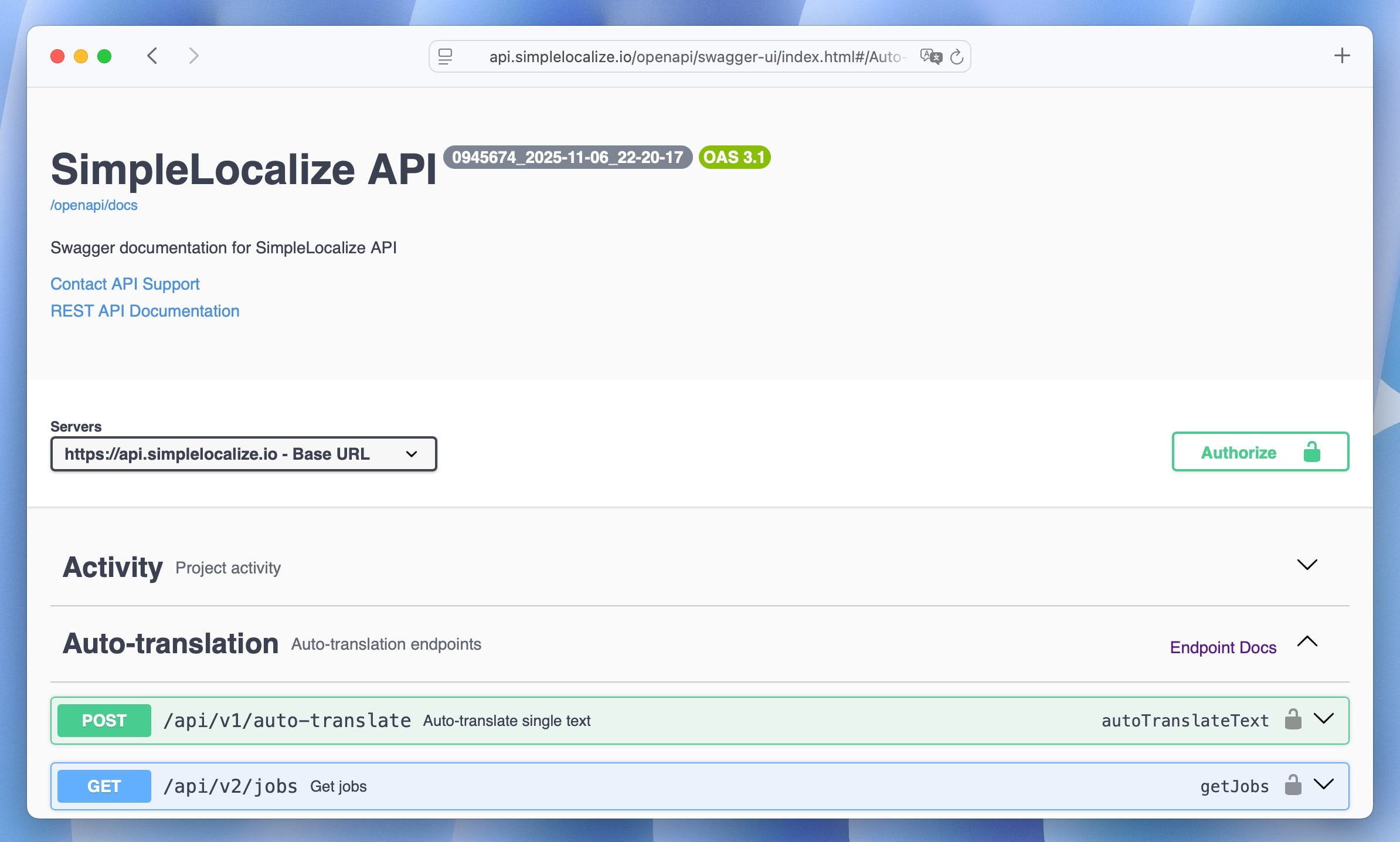This screenshot has width=1400, height=842.
Task: Click the OAS 3.1 badge
Action: (733, 157)
